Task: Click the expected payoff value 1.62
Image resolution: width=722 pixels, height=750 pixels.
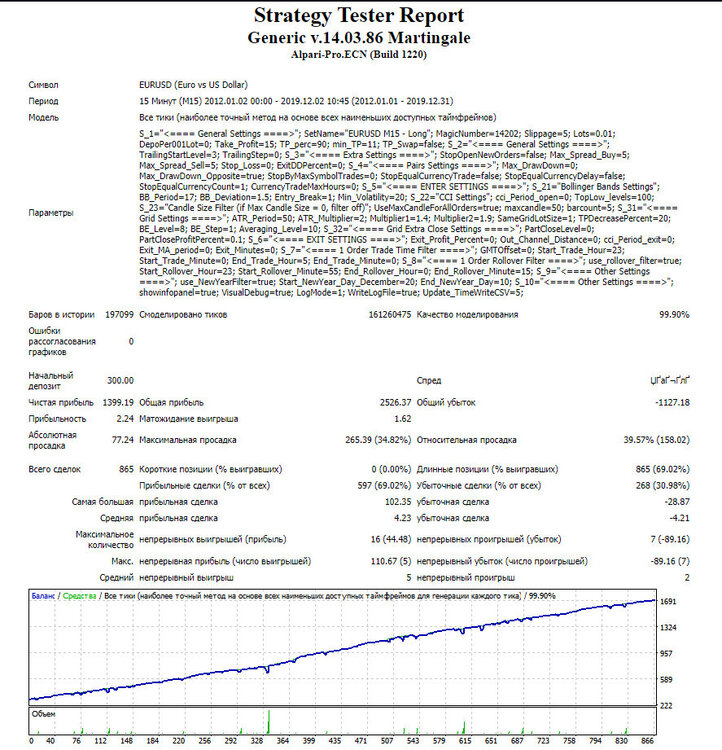Action: tap(402, 419)
